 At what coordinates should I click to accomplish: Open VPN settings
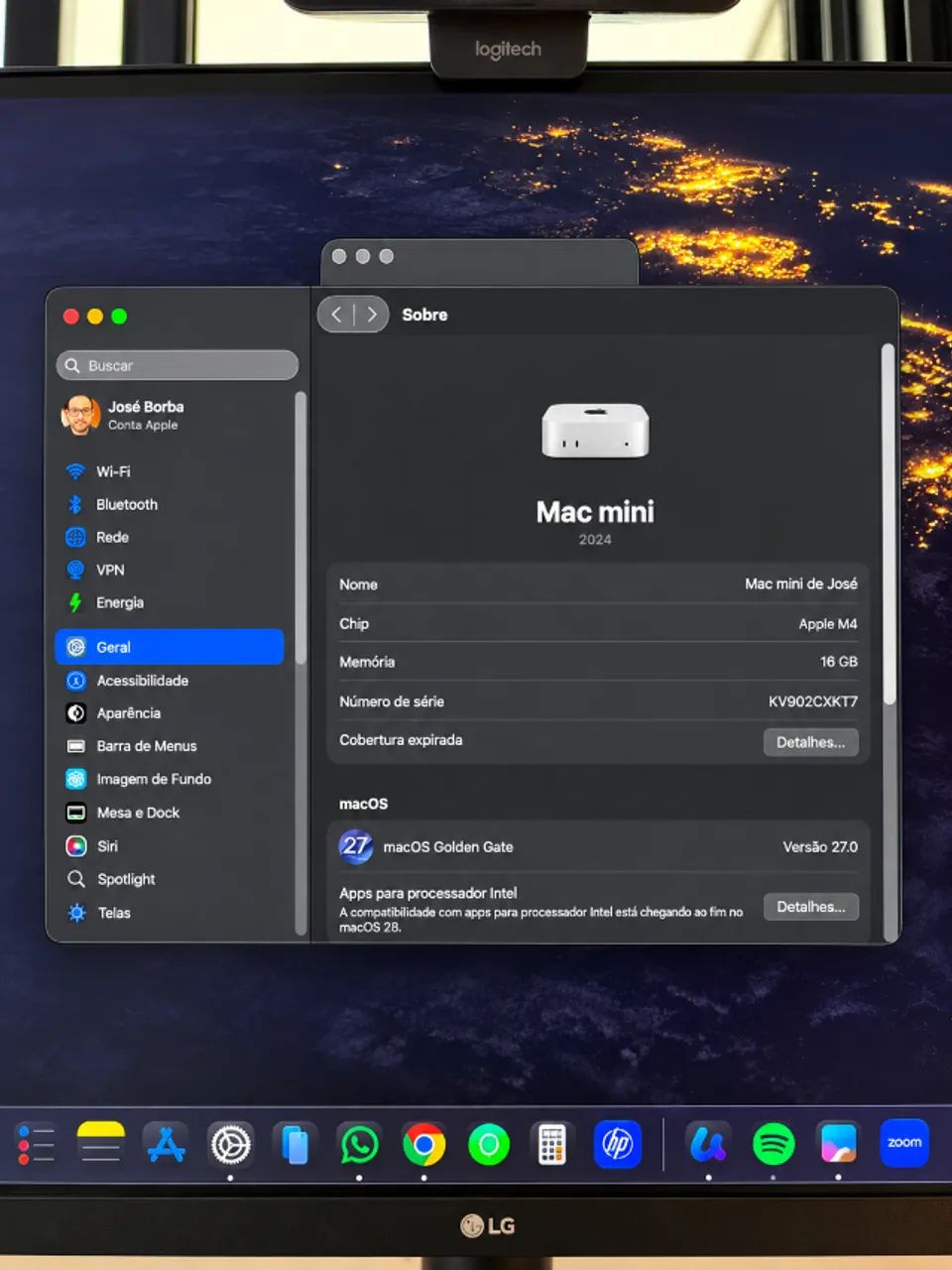pos(169,570)
